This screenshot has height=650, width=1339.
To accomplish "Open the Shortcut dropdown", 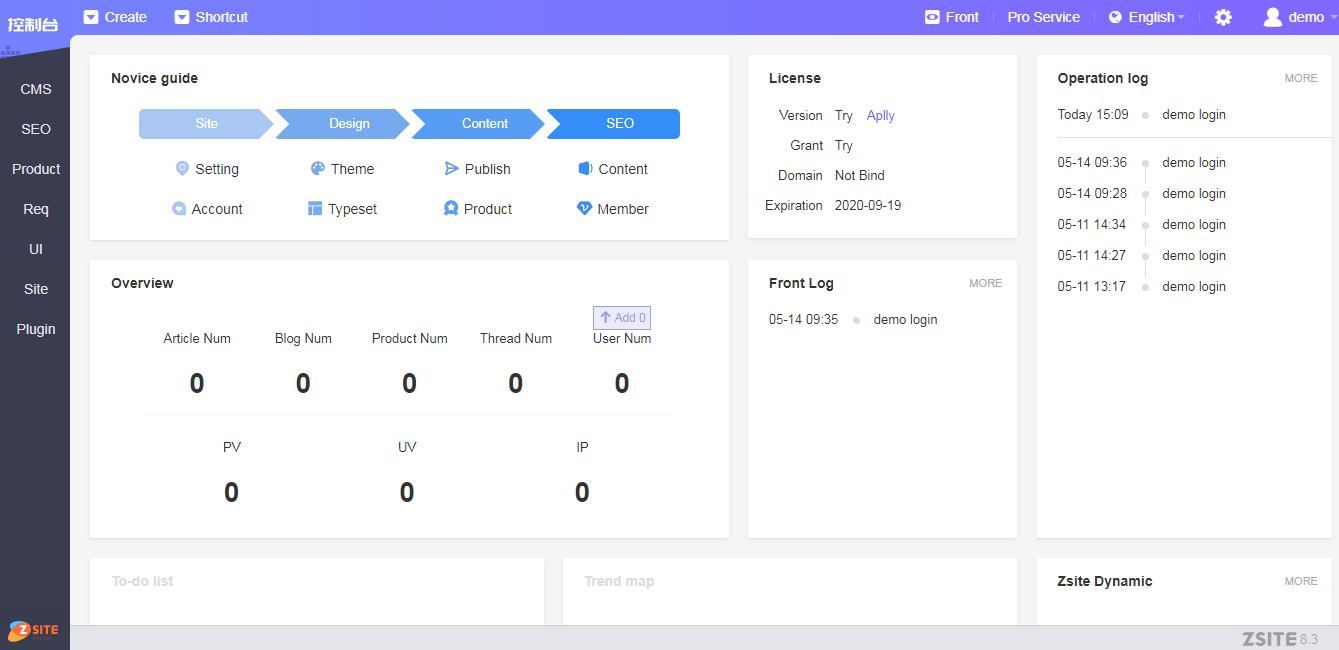I will tap(211, 17).
